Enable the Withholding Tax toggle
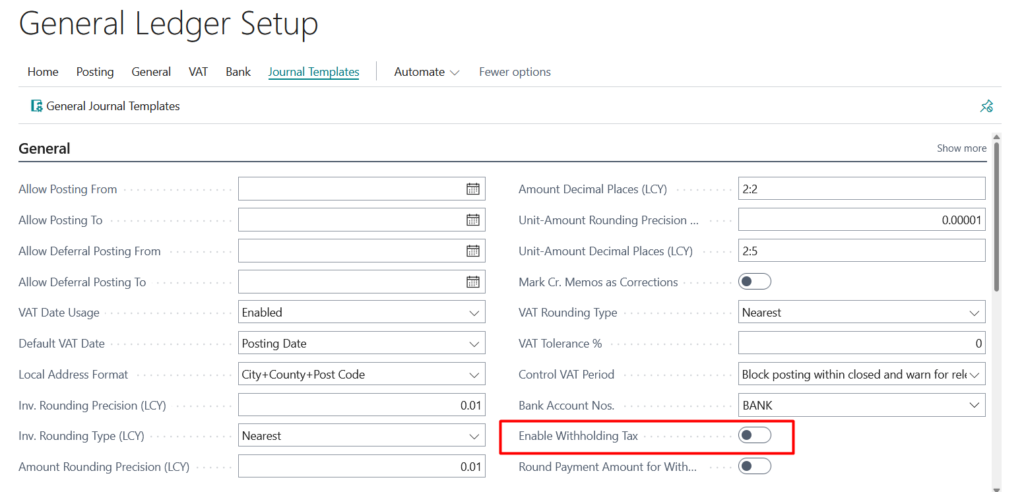Image resolution: width=1024 pixels, height=492 pixels. point(754,435)
